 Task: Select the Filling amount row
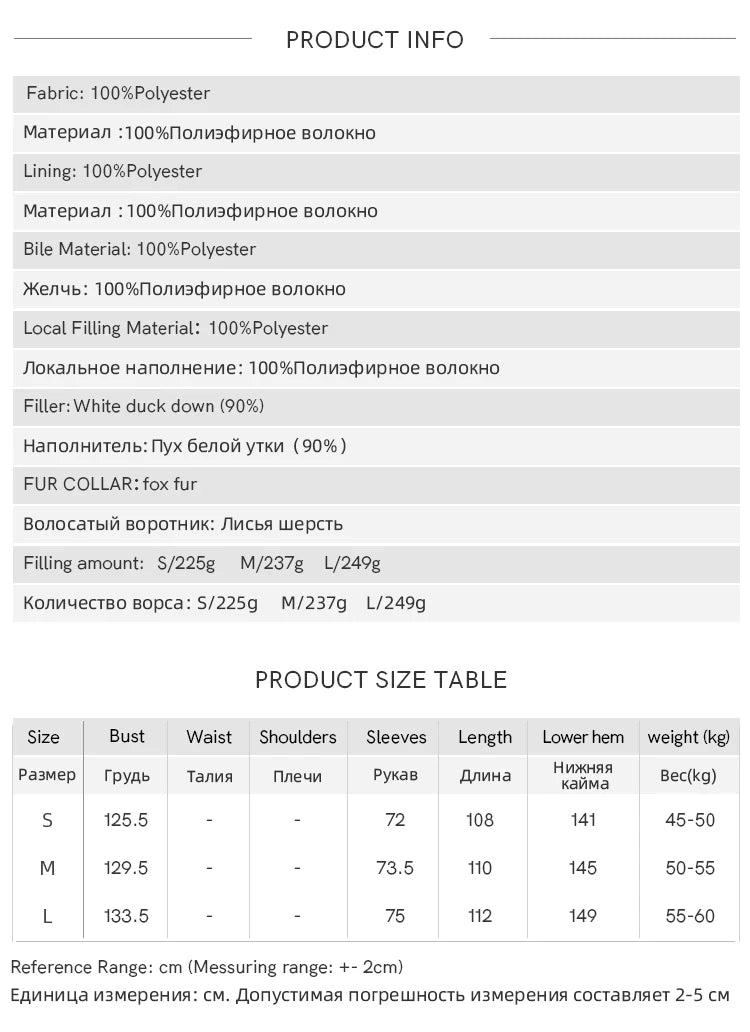click(x=376, y=563)
